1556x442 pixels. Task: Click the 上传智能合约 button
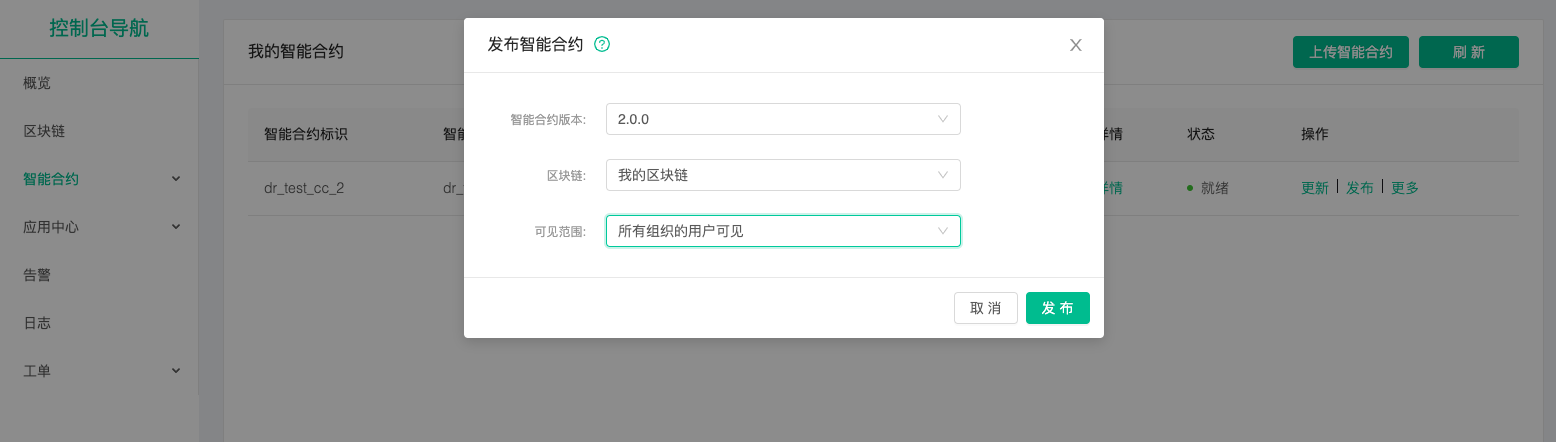tap(1351, 52)
